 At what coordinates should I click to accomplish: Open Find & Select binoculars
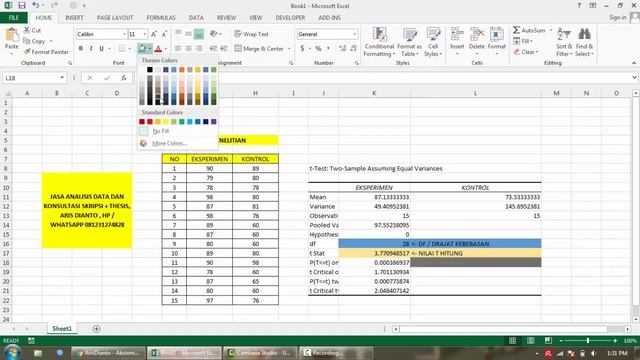point(584,42)
